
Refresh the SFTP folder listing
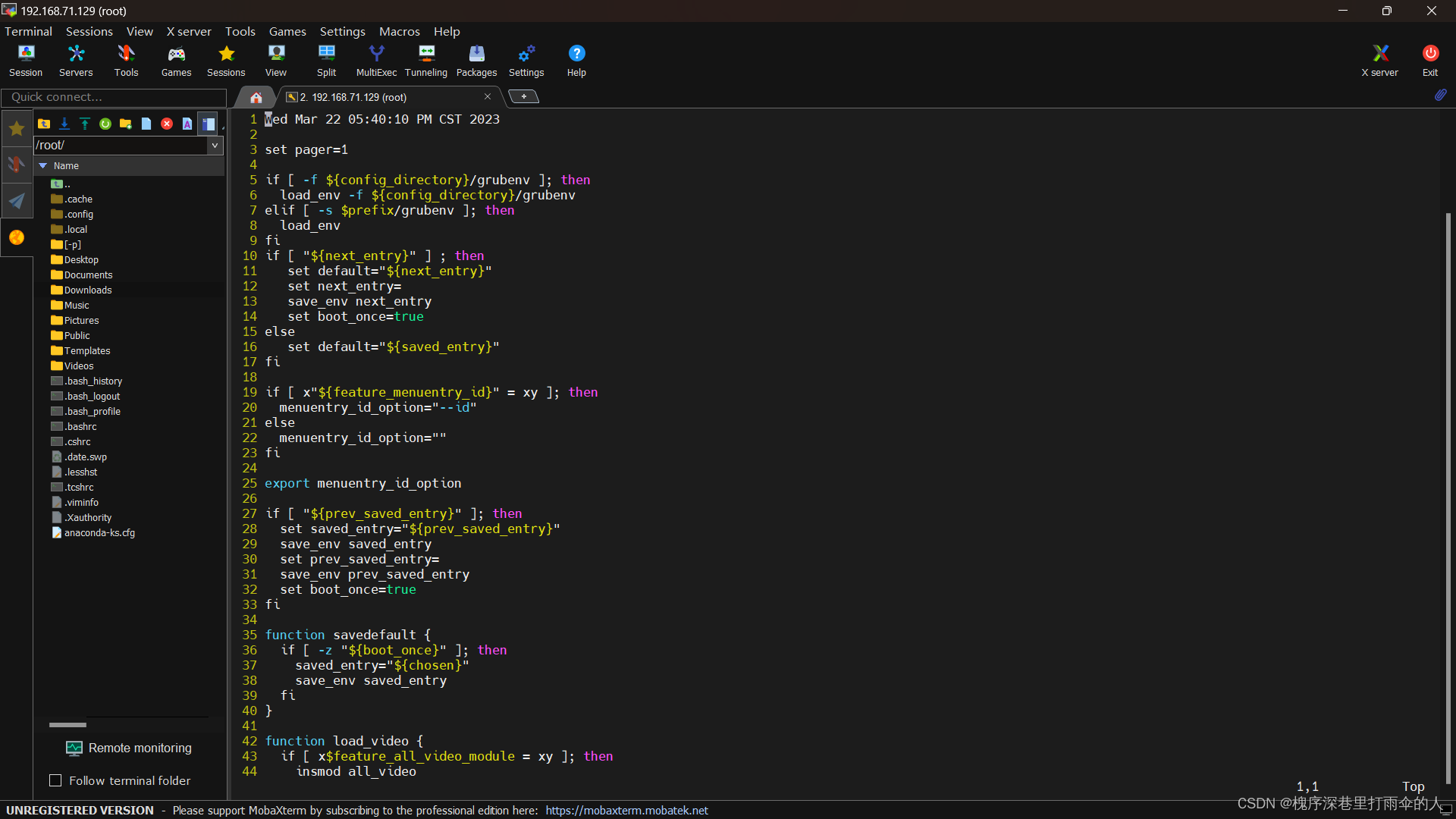[105, 124]
